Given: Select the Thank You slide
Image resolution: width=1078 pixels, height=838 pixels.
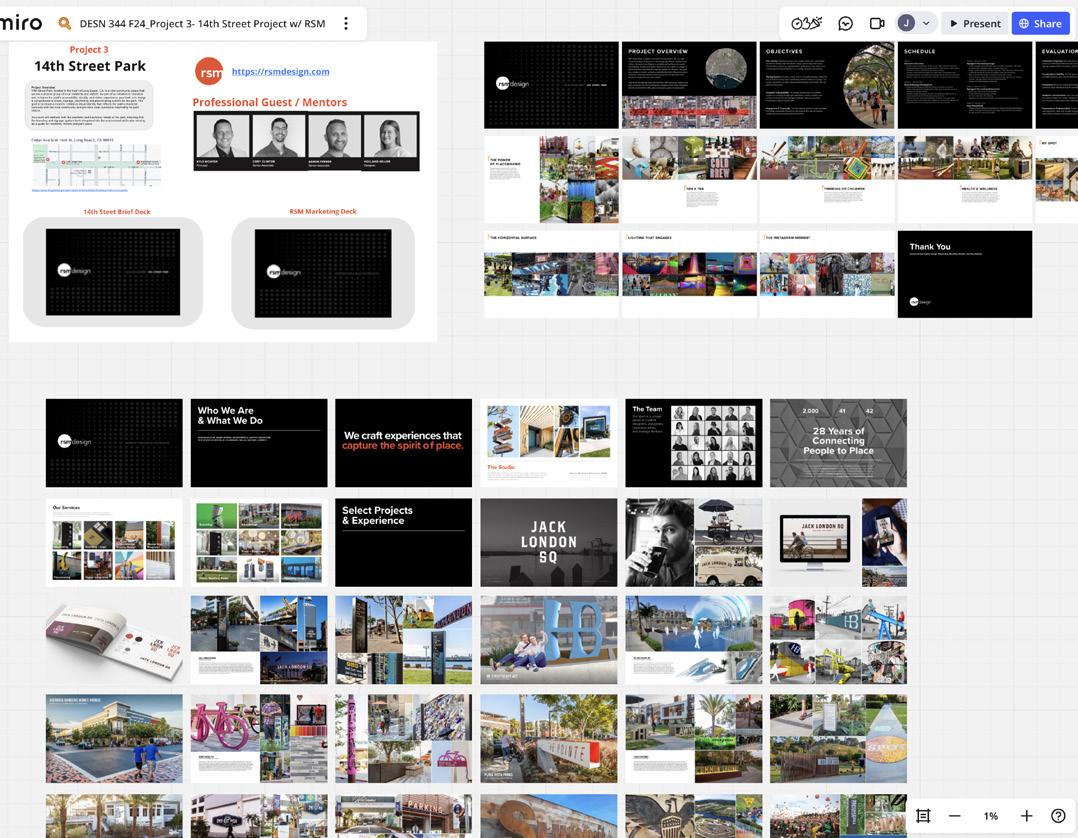Looking at the screenshot, I should click(x=965, y=274).
